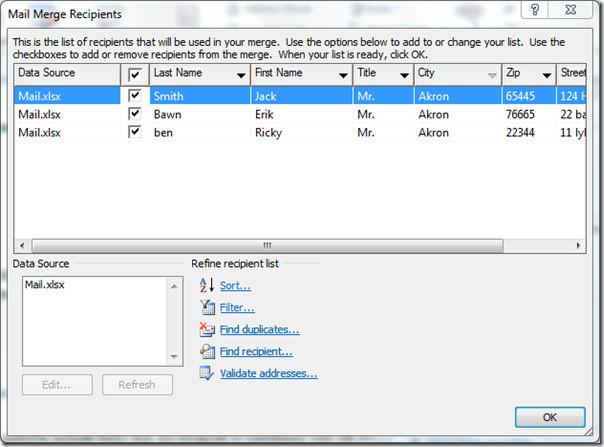The image size is (604, 447).
Task: Toggle the select-all checkbox in header
Action: (135, 74)
